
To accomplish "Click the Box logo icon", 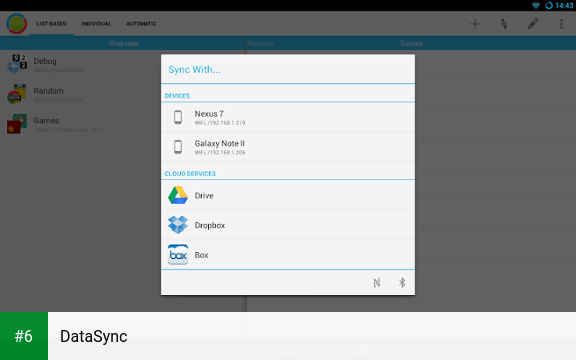I will pyautogui.click(x=178, y=255).
